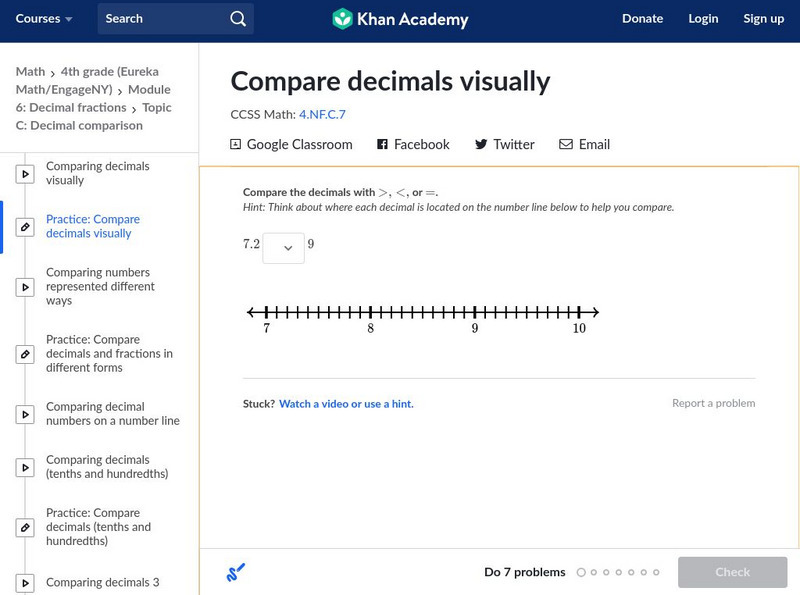
Task: Click the first problem progress circle
Action: pyautogui.click(x=581, y=573)
